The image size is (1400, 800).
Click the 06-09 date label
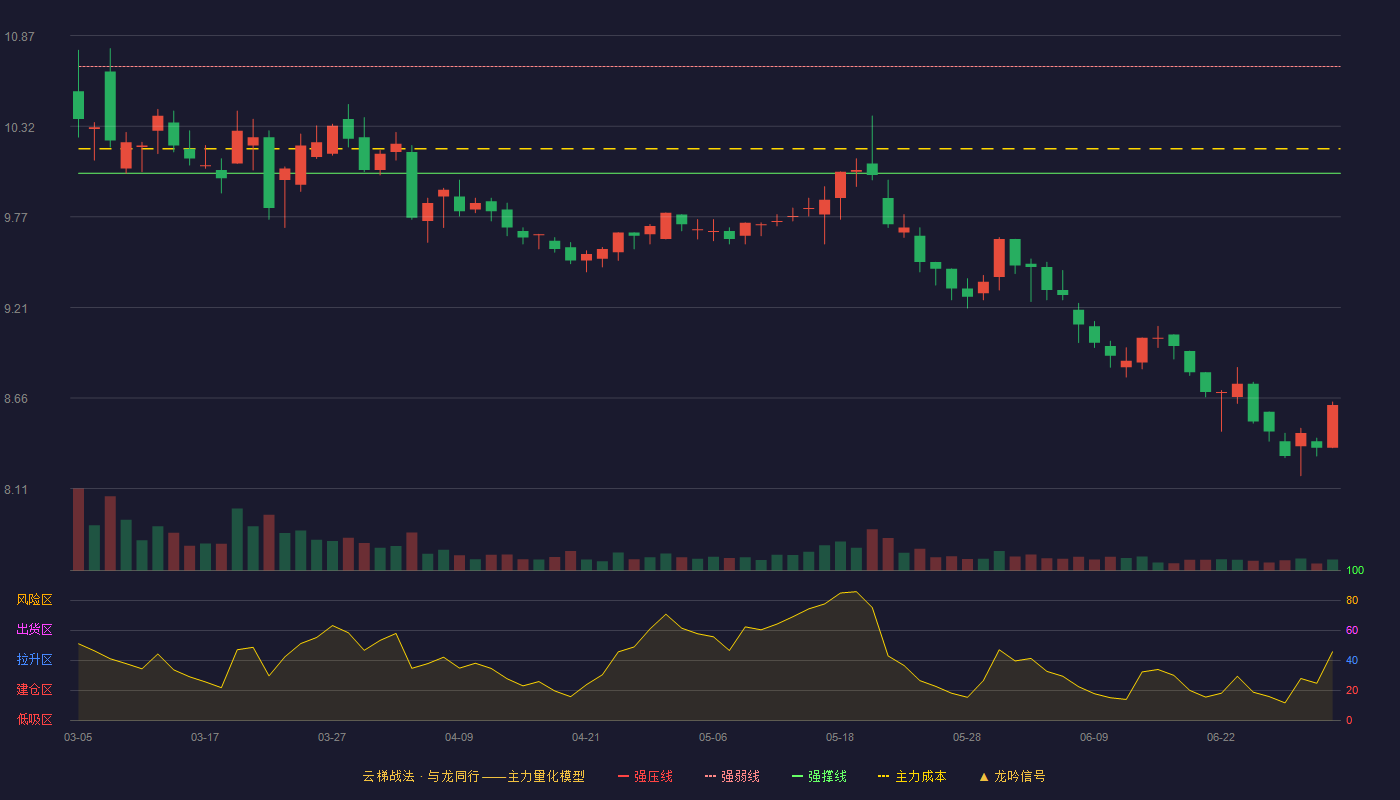pyautogui.click(x=1094, y=737)
